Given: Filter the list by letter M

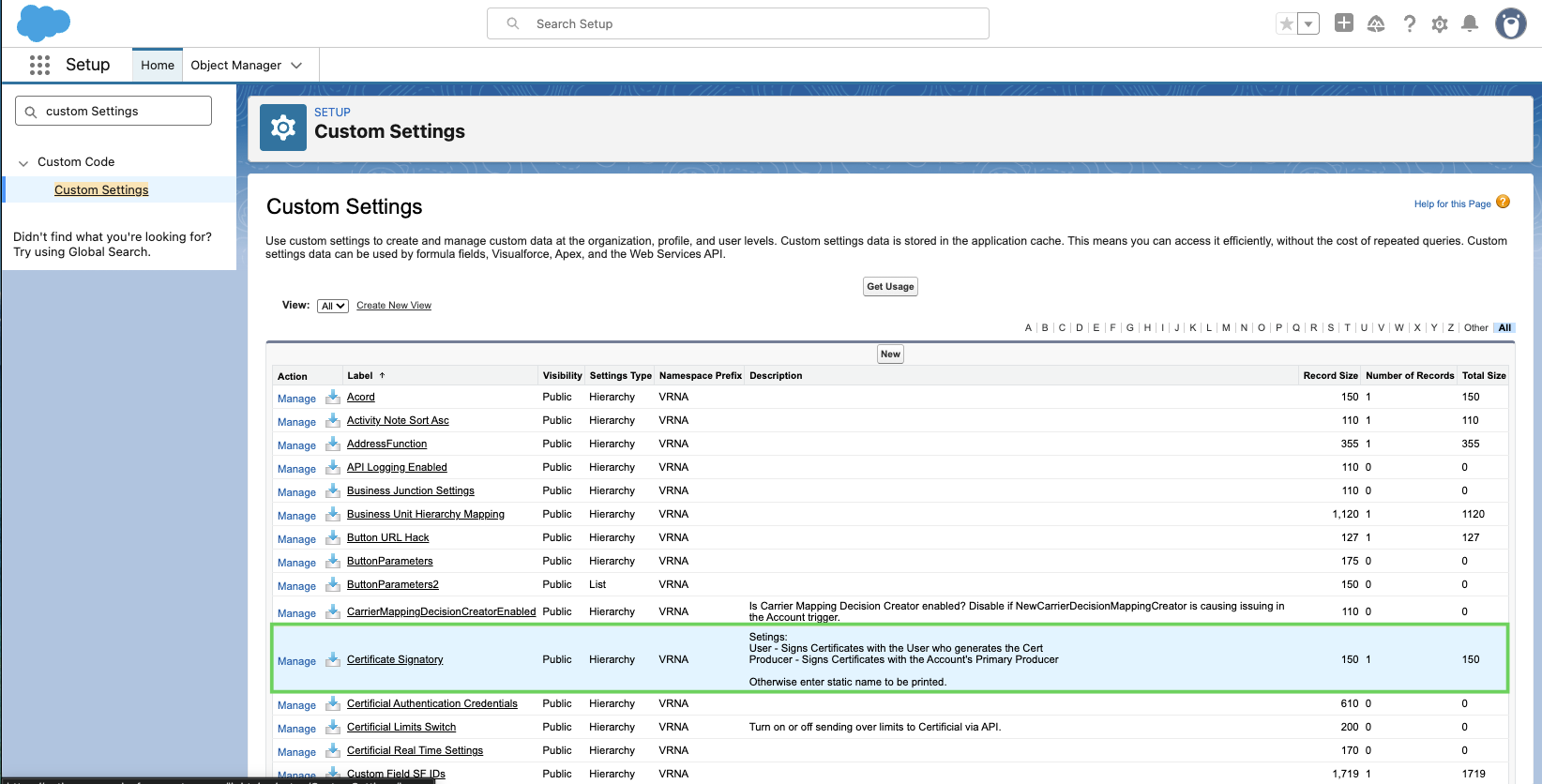Looking at the screenshot, I should point(1226,327).
